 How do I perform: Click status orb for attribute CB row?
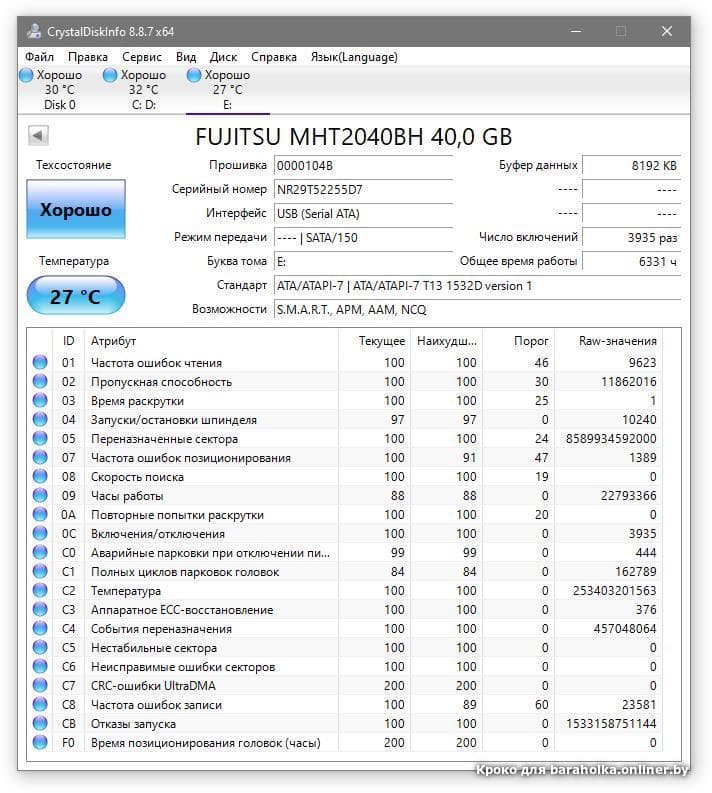tap(40, 723)
